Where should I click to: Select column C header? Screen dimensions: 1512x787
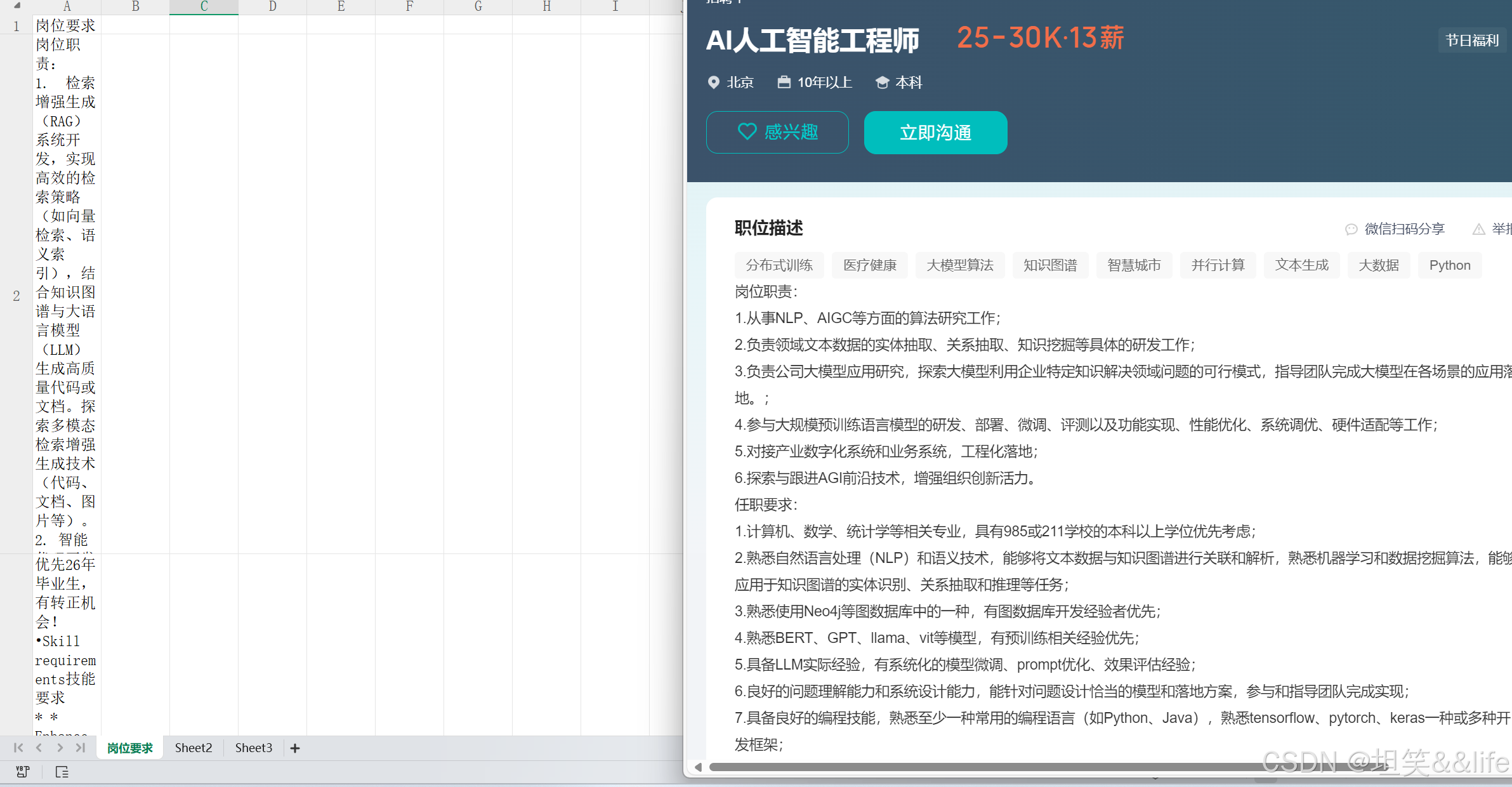pos(204,6)
